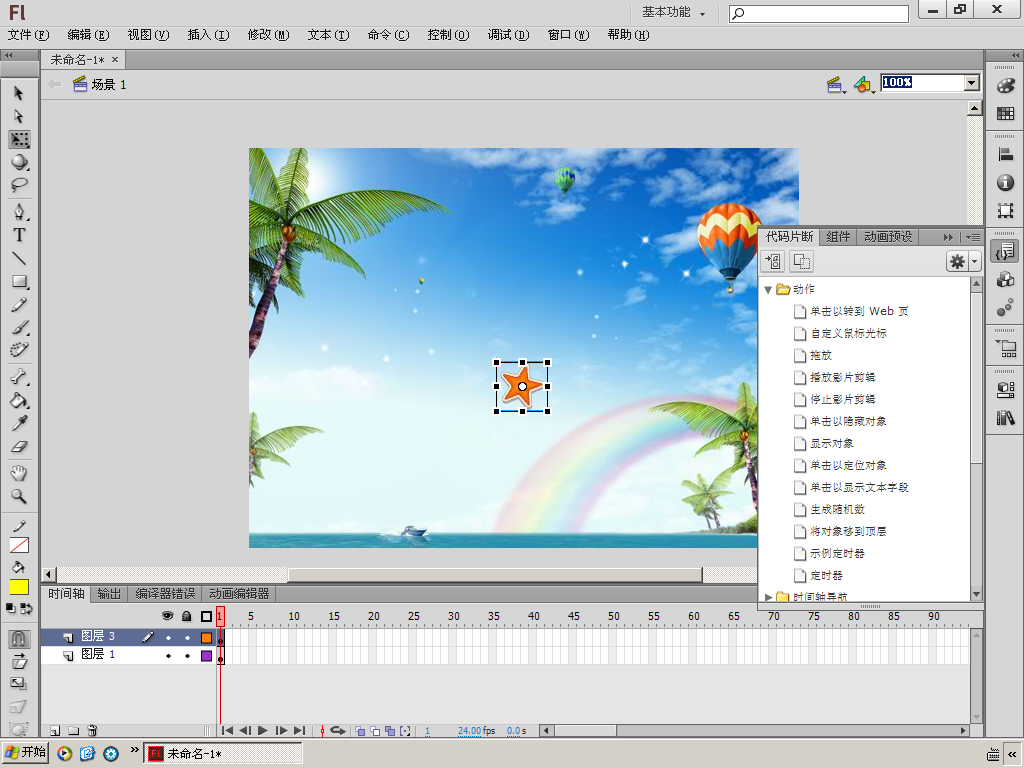Delete selected layer with trash icon

tap(92, 731)
